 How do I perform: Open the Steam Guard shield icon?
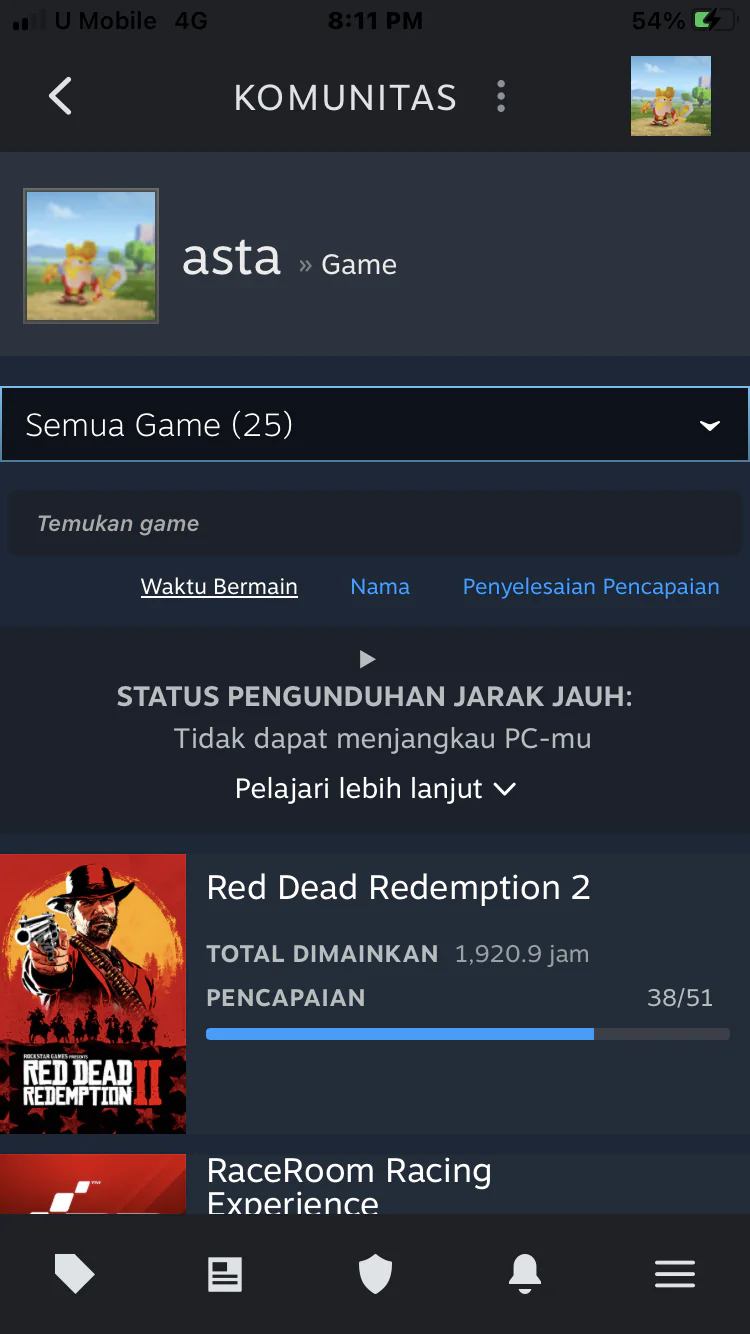click(375, 1274)
